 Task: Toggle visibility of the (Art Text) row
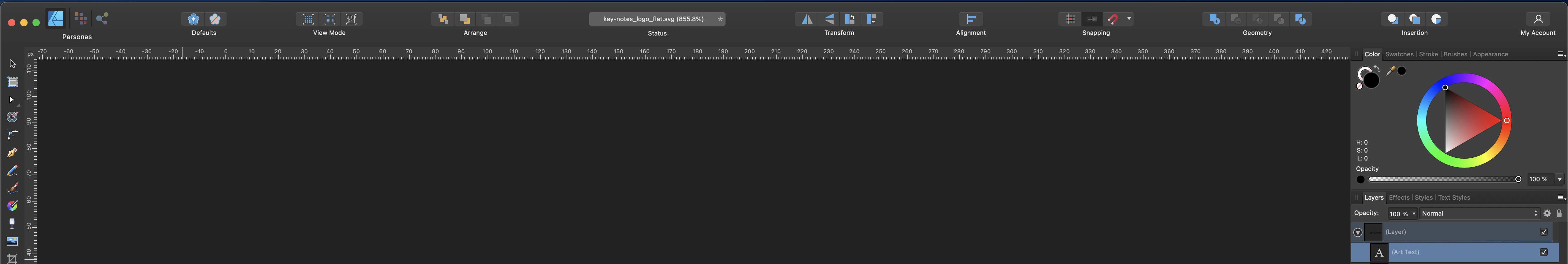(1543, 252)
